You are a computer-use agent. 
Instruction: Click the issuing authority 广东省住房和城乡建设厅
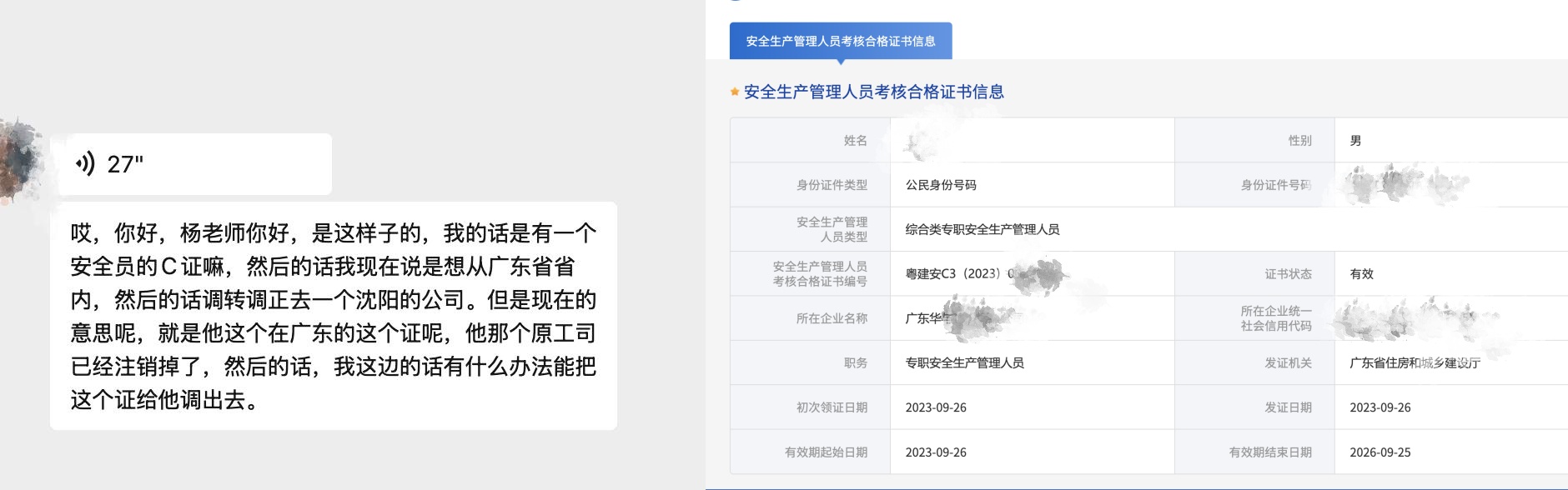[1415, 362]
